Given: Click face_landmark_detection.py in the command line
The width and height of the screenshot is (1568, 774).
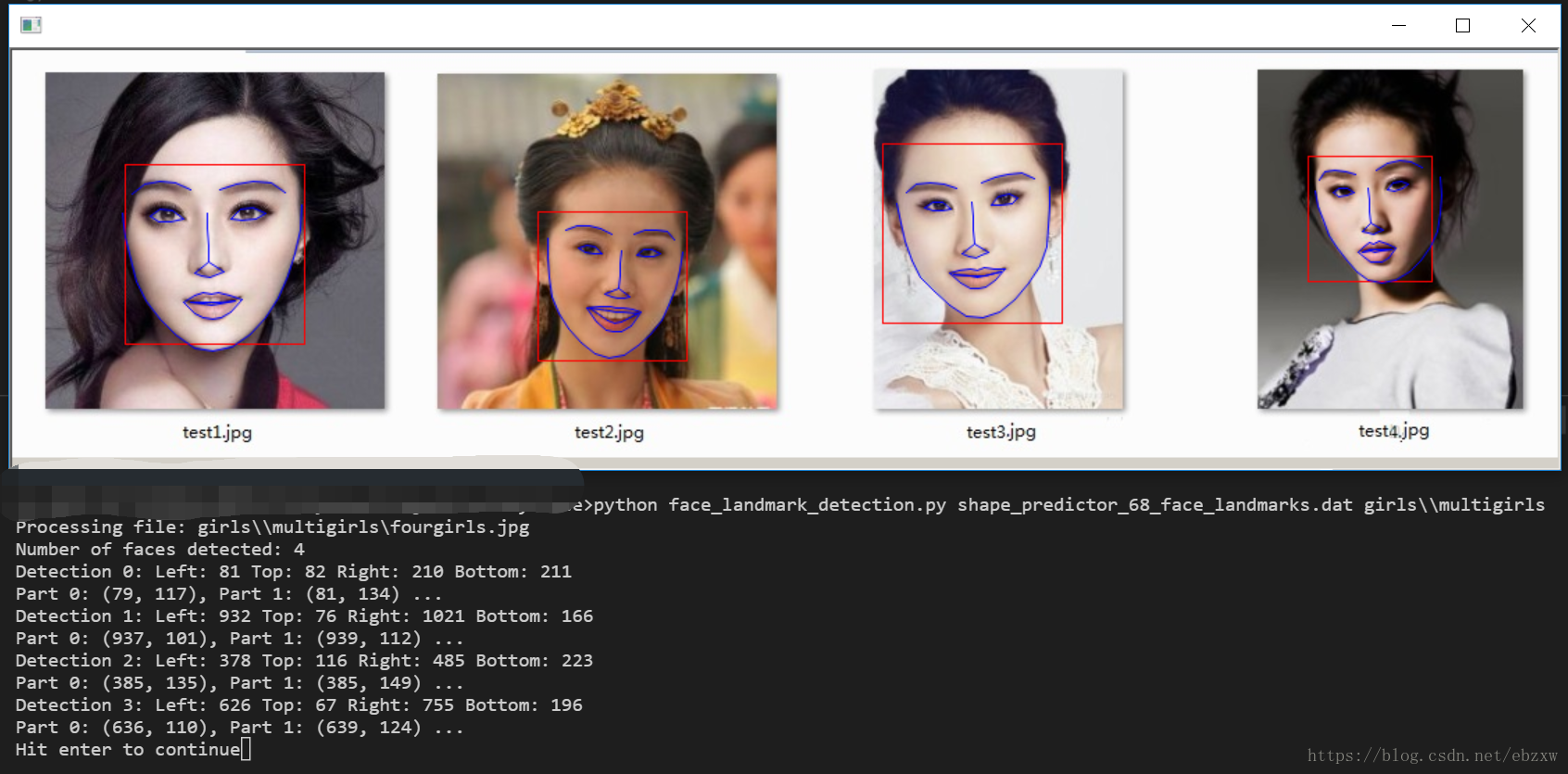Looking at the screenshot, I should (806, 505).
